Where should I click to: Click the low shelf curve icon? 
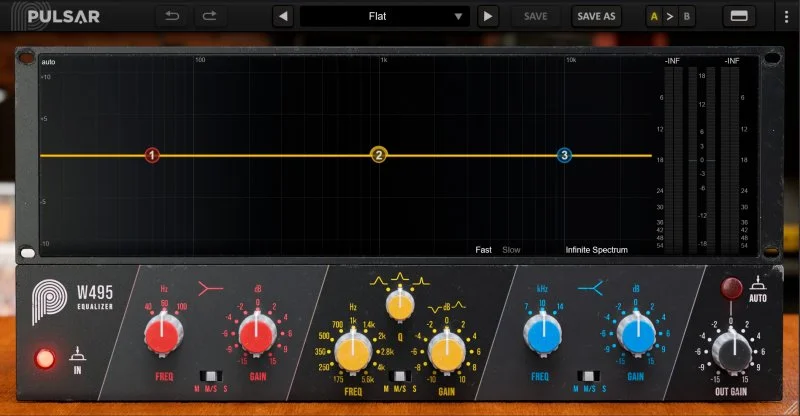pos(210,289)
